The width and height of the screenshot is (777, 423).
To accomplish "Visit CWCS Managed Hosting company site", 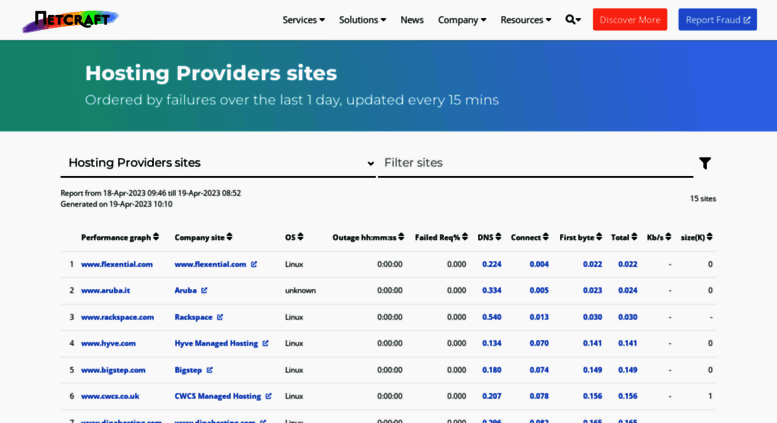I will pos(218,396).
